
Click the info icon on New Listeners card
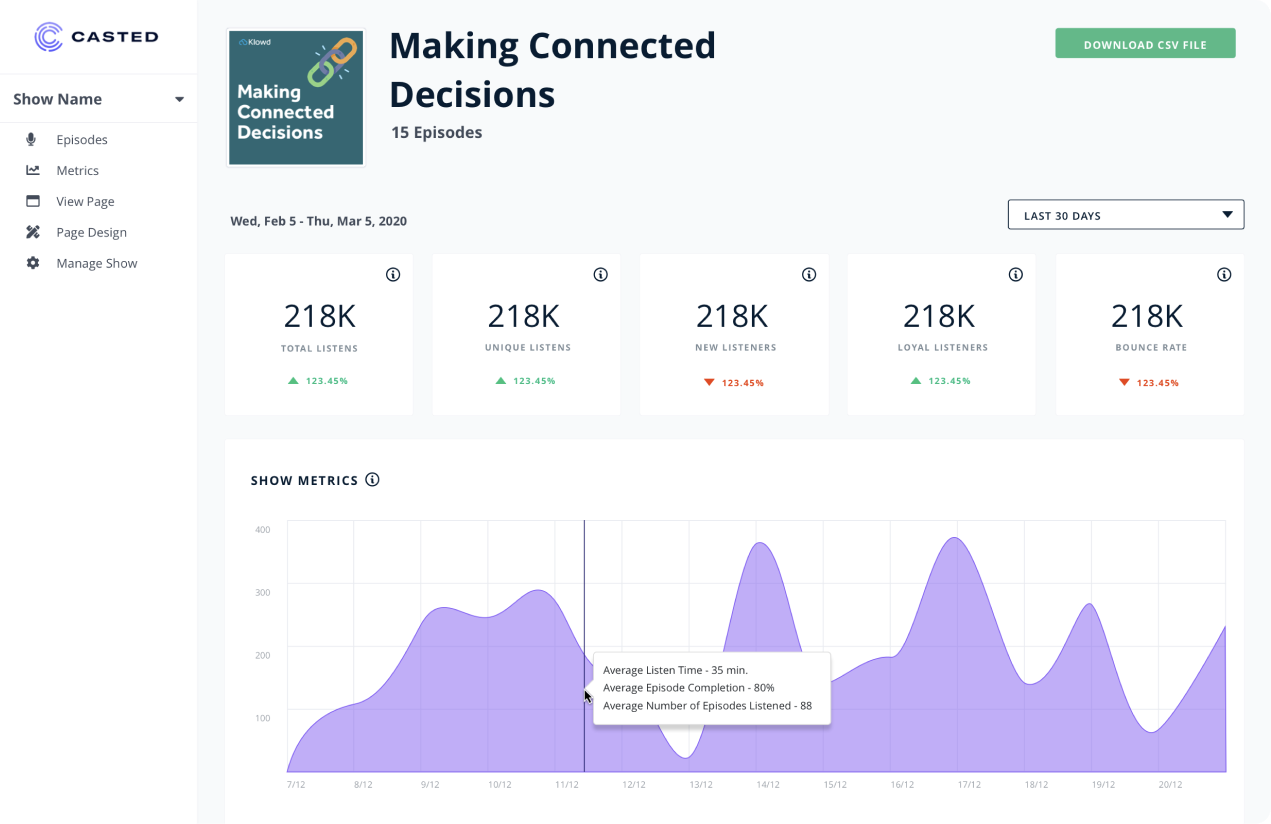(808, 275)
